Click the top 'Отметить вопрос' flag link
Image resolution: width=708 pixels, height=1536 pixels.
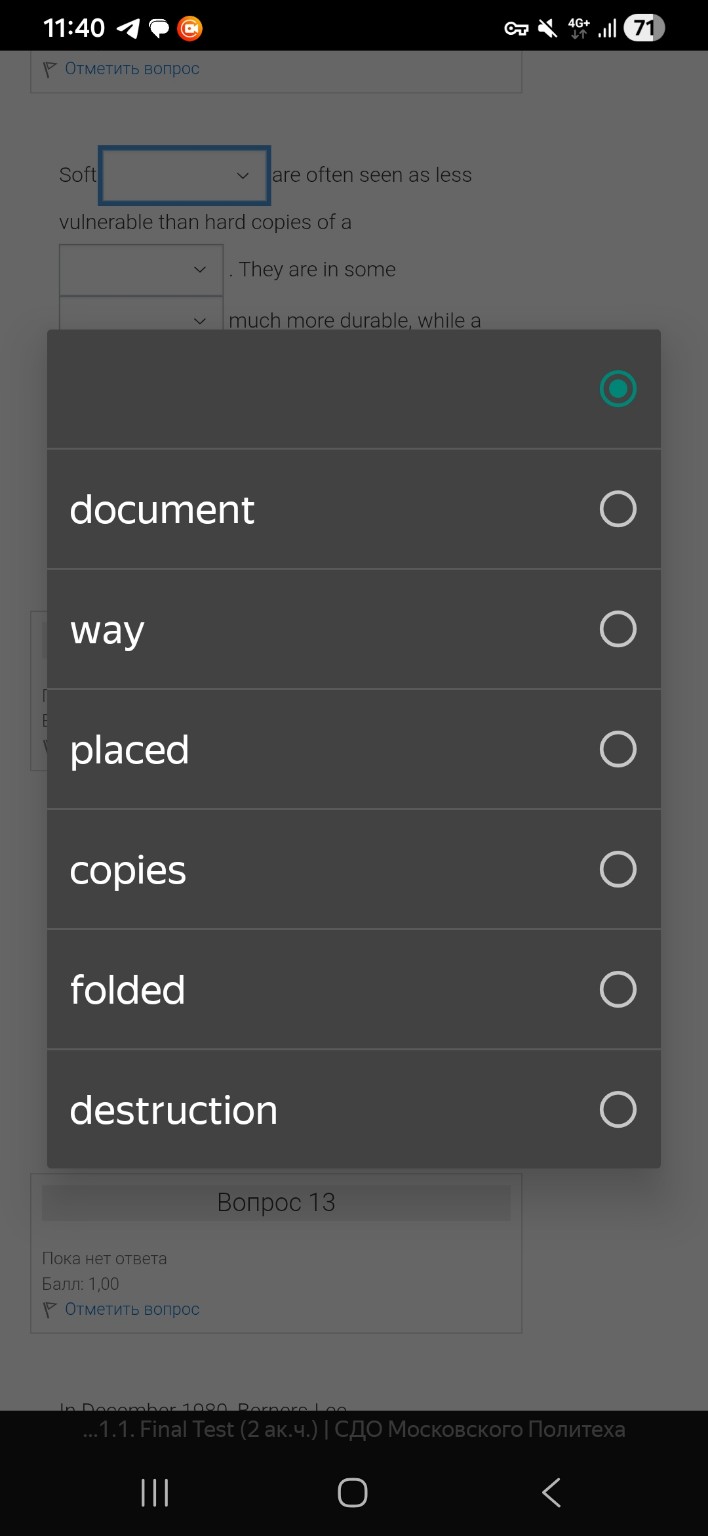(x=131, y=69)
